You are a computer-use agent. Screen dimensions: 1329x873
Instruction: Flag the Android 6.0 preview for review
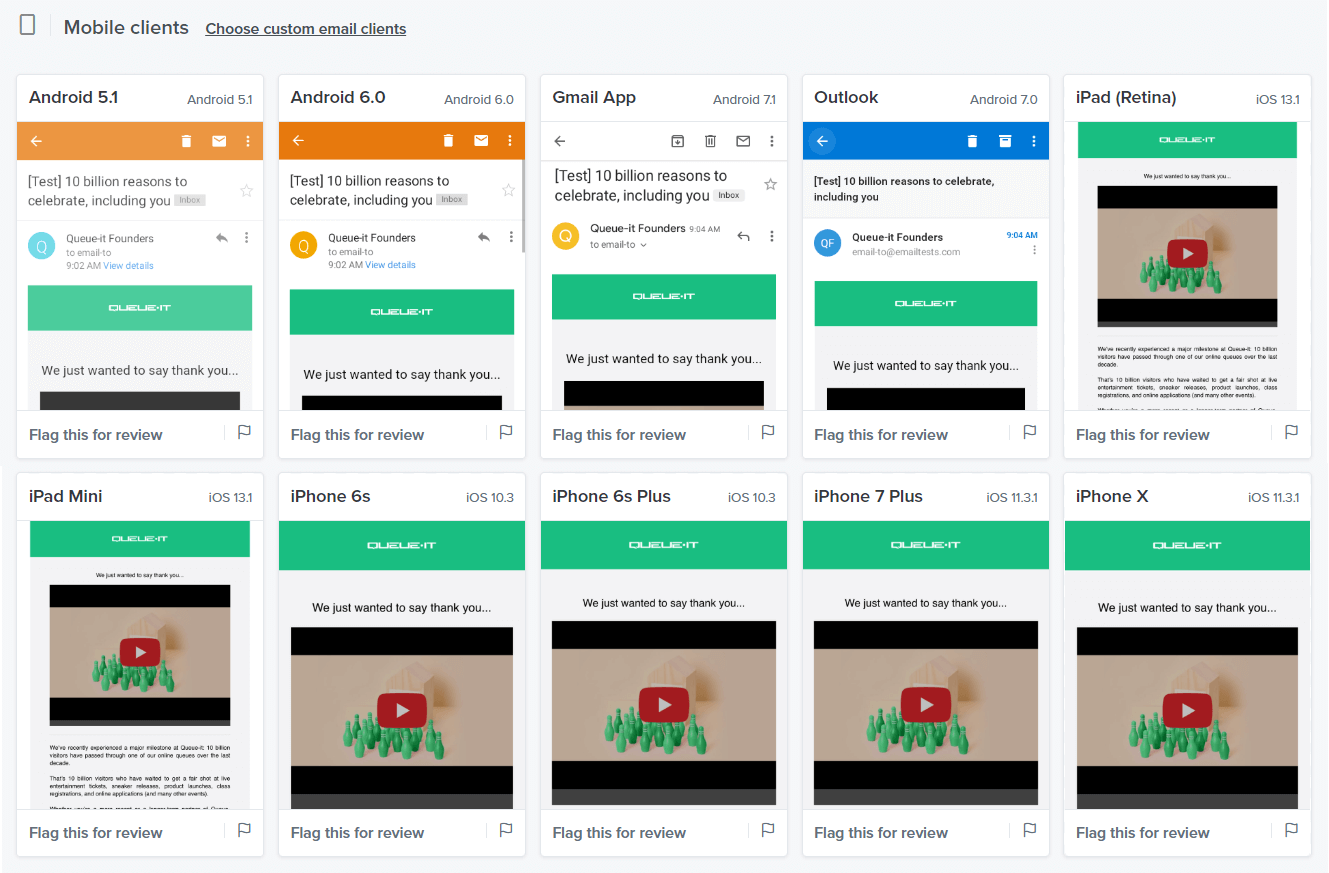[506, 432]
